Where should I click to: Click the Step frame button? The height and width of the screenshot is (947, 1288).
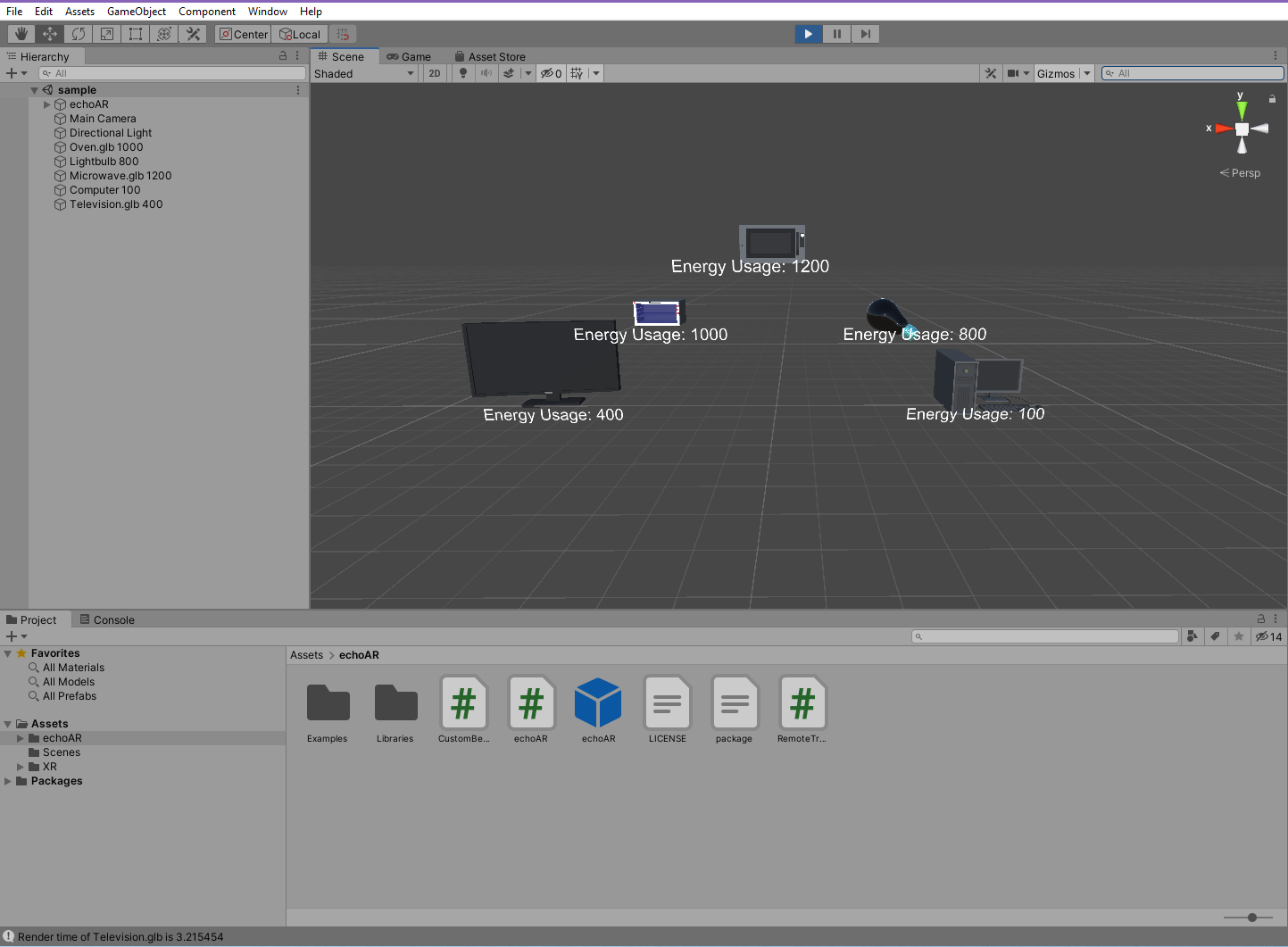click(x=865, y=34)
